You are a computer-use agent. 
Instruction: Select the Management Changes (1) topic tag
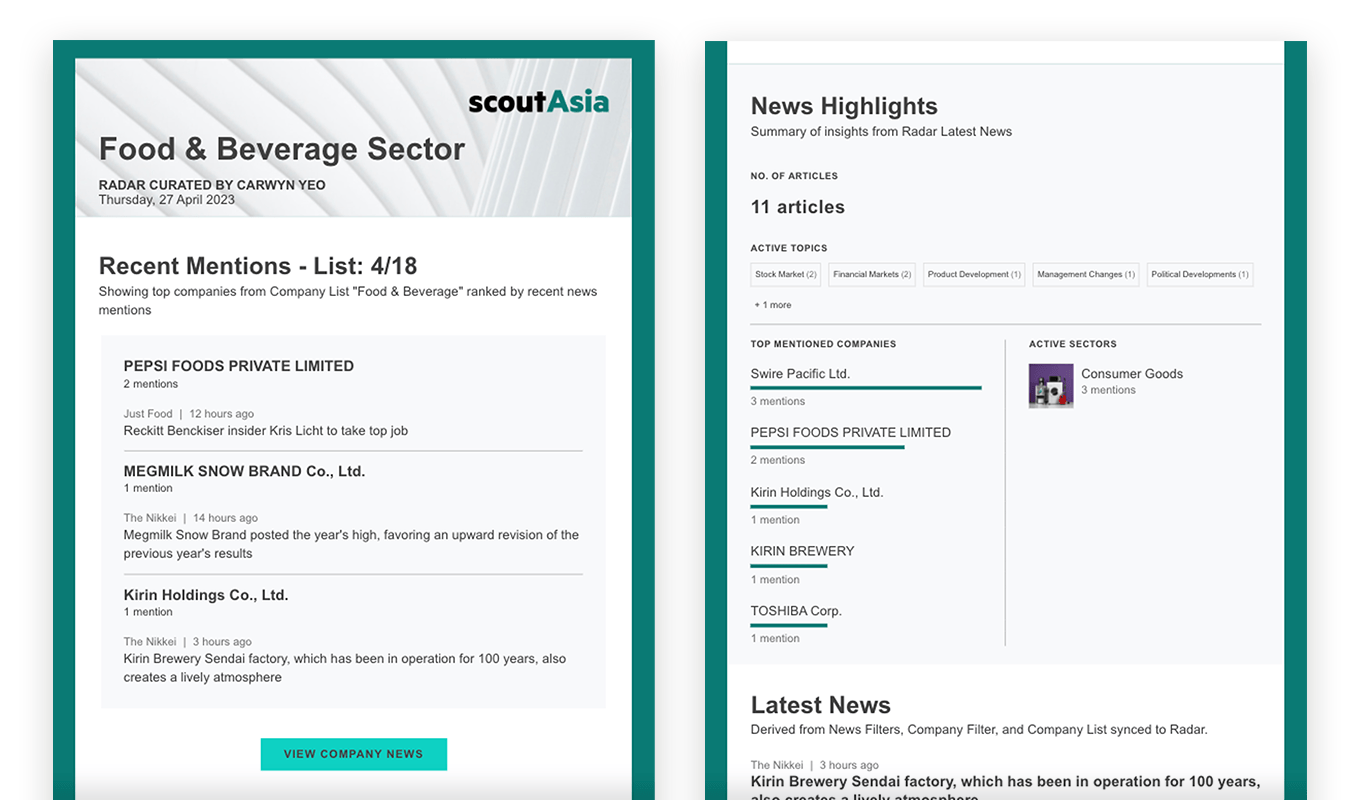[x=1086, y=275]
